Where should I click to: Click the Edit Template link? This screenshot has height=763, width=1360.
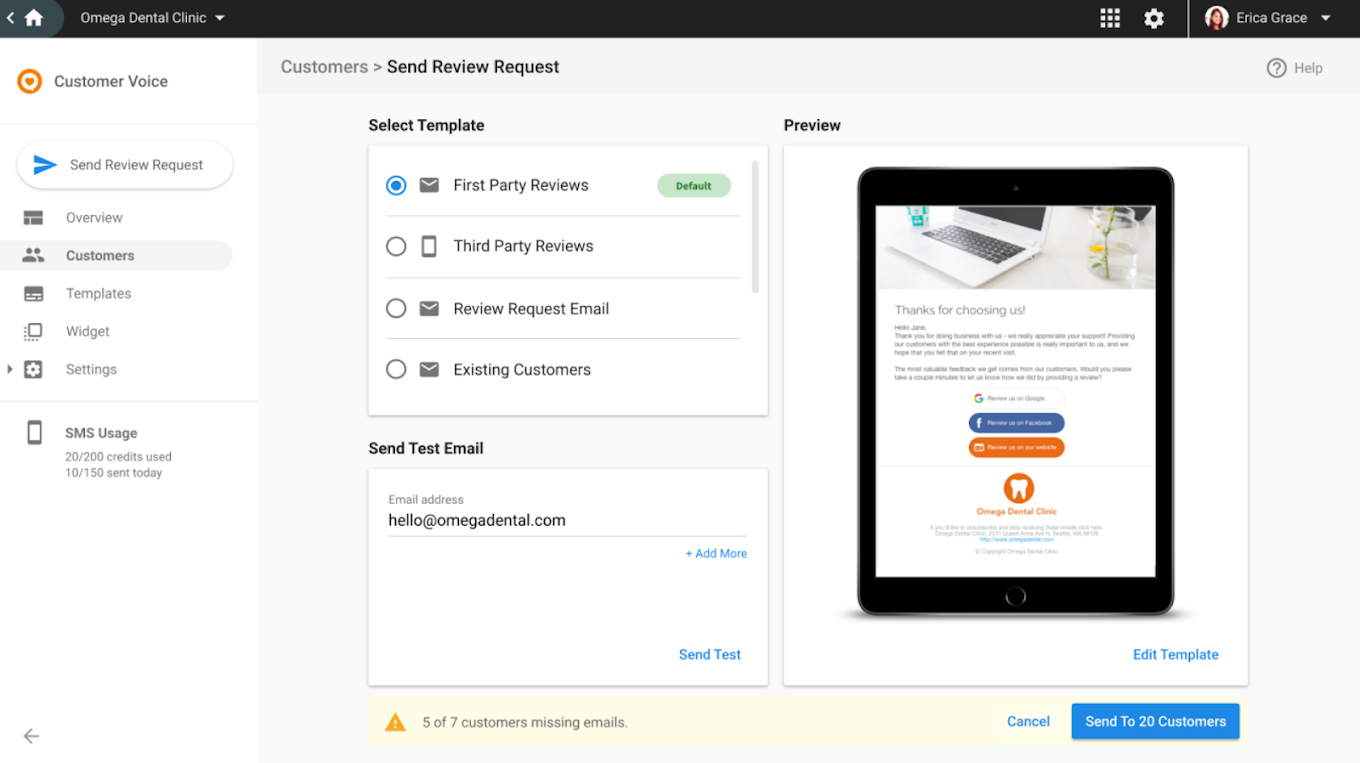tap(1175, 654)
